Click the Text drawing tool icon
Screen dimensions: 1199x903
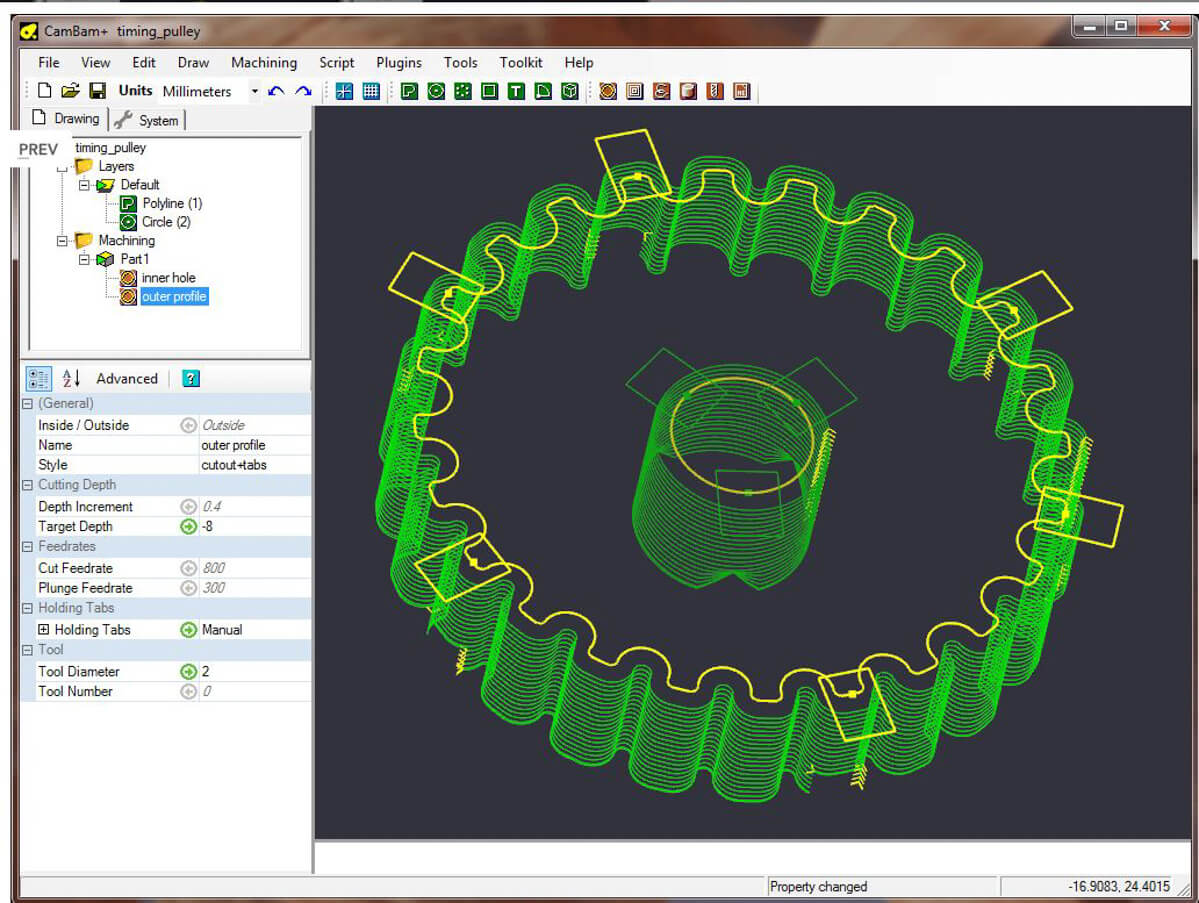tap(516, 91)
